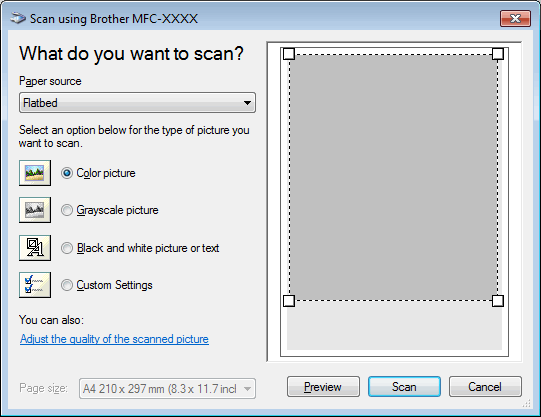Open the Paper source Flatbed dropdown

coord(137,102)
